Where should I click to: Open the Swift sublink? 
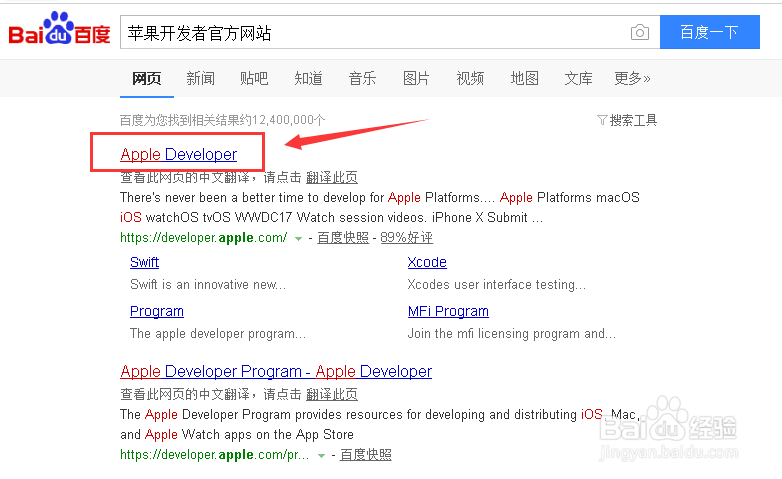[144, 262]
